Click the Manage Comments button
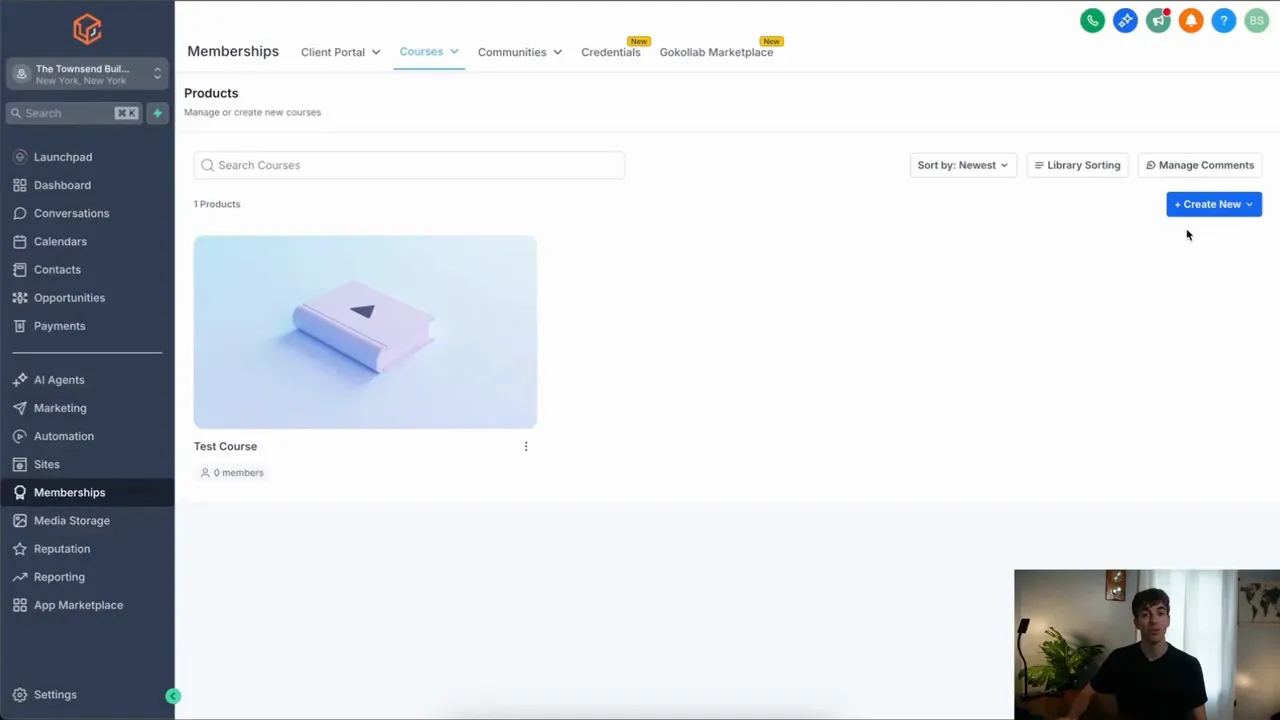 (1200, 165)
